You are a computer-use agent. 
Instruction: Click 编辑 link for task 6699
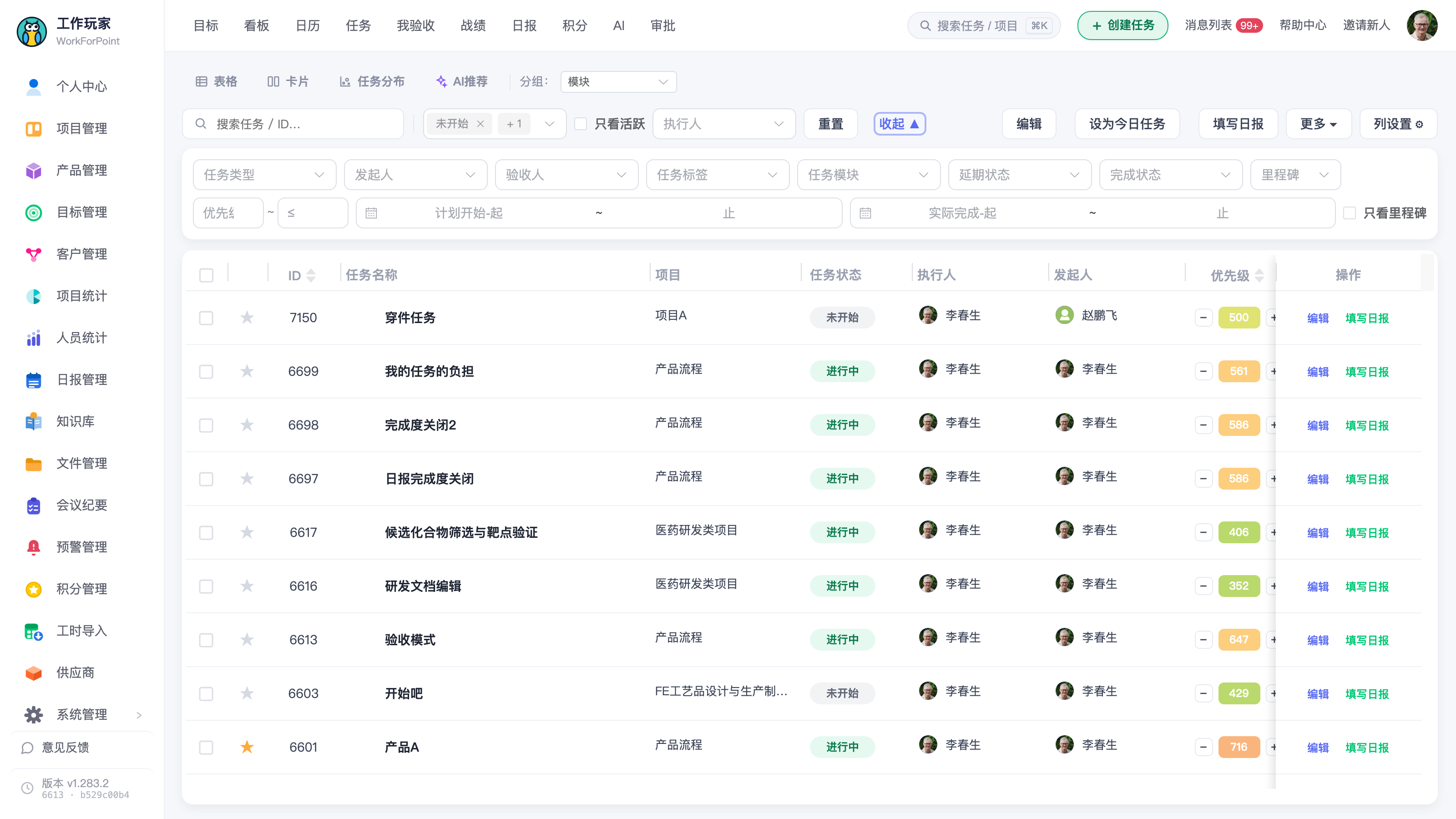point(1318,371)
